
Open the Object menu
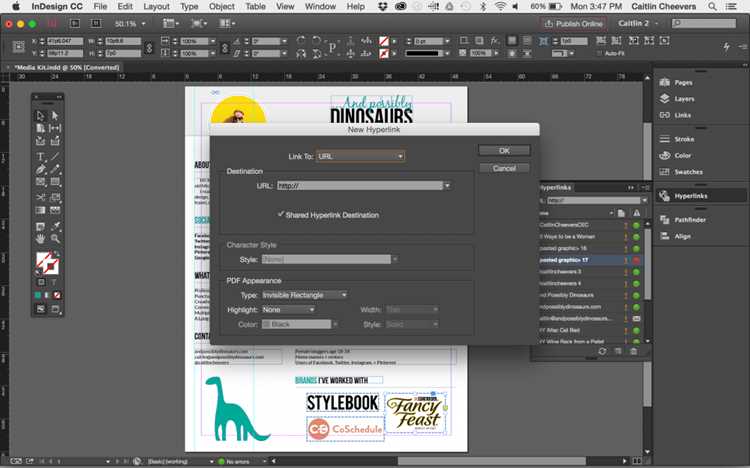coord(221,7)
